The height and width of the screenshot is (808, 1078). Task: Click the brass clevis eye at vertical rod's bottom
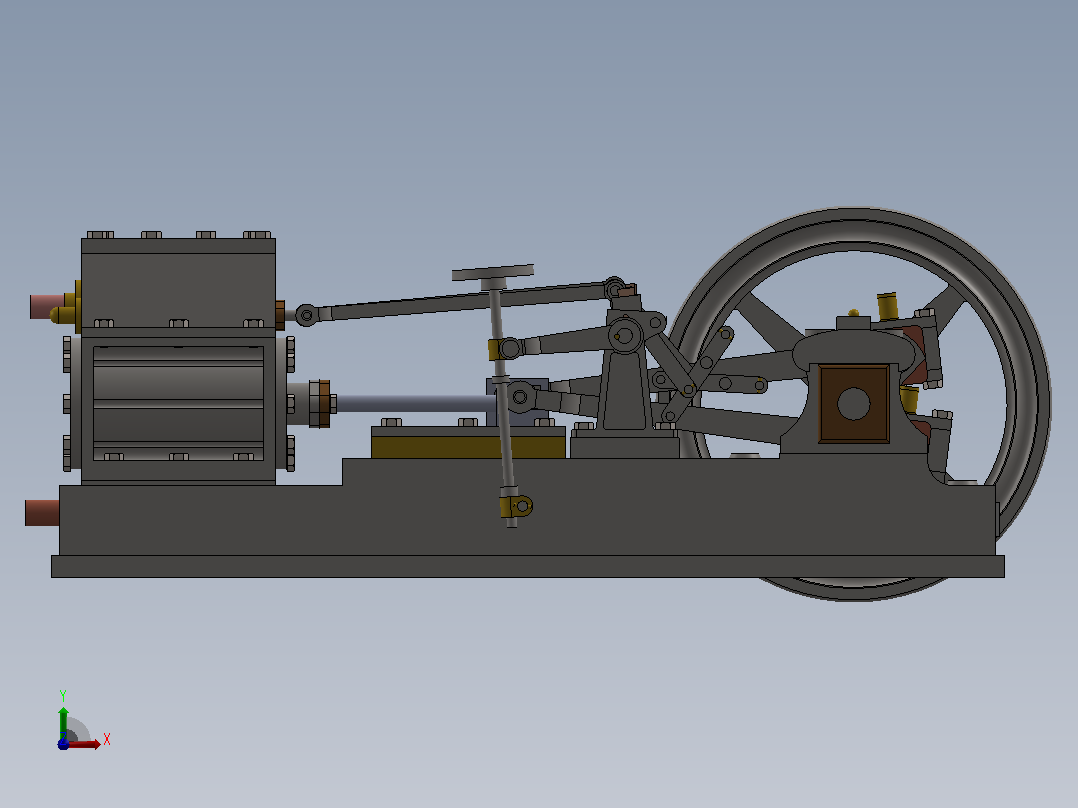(517, 507)
